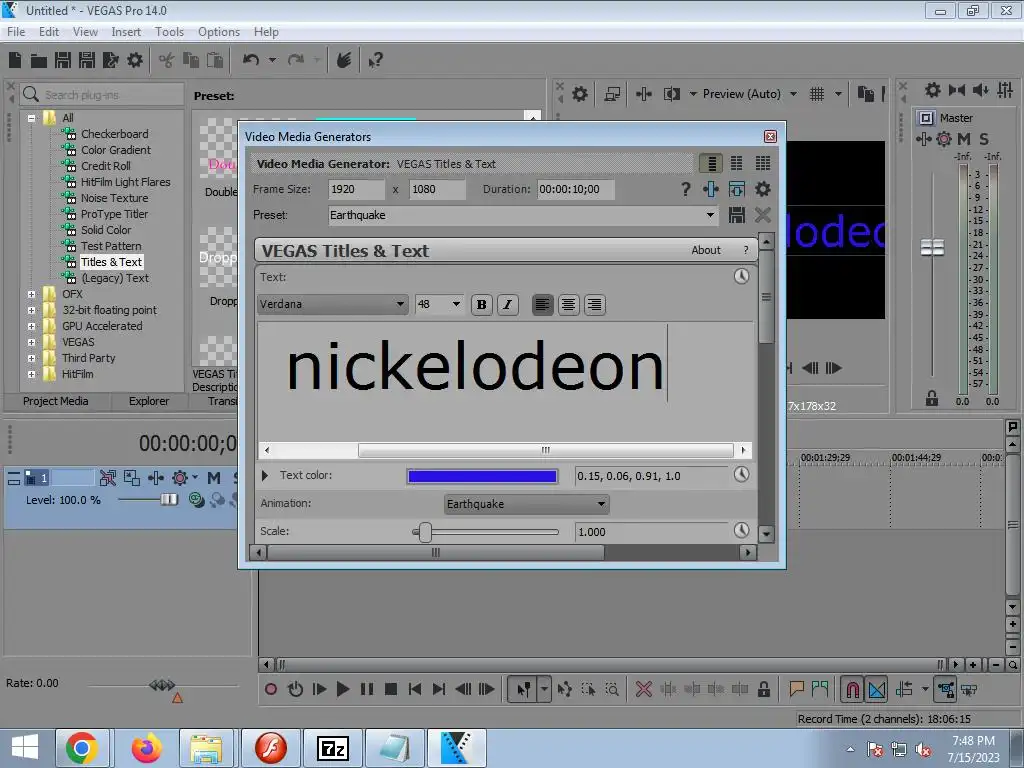Open Animation Earthquake dropdown
1024x768 pixels.
601,504
